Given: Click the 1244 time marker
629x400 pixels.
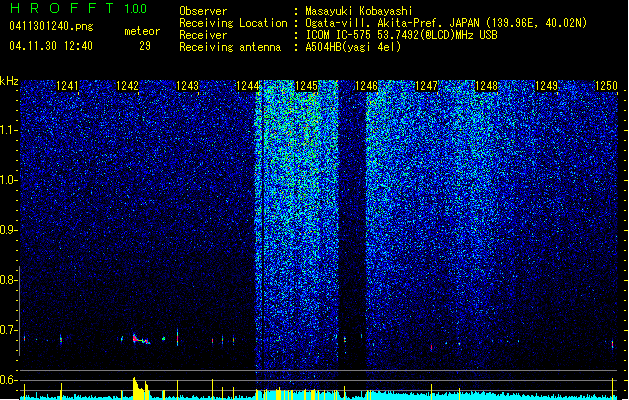Looking at the screenshot, I should point(247,86).
